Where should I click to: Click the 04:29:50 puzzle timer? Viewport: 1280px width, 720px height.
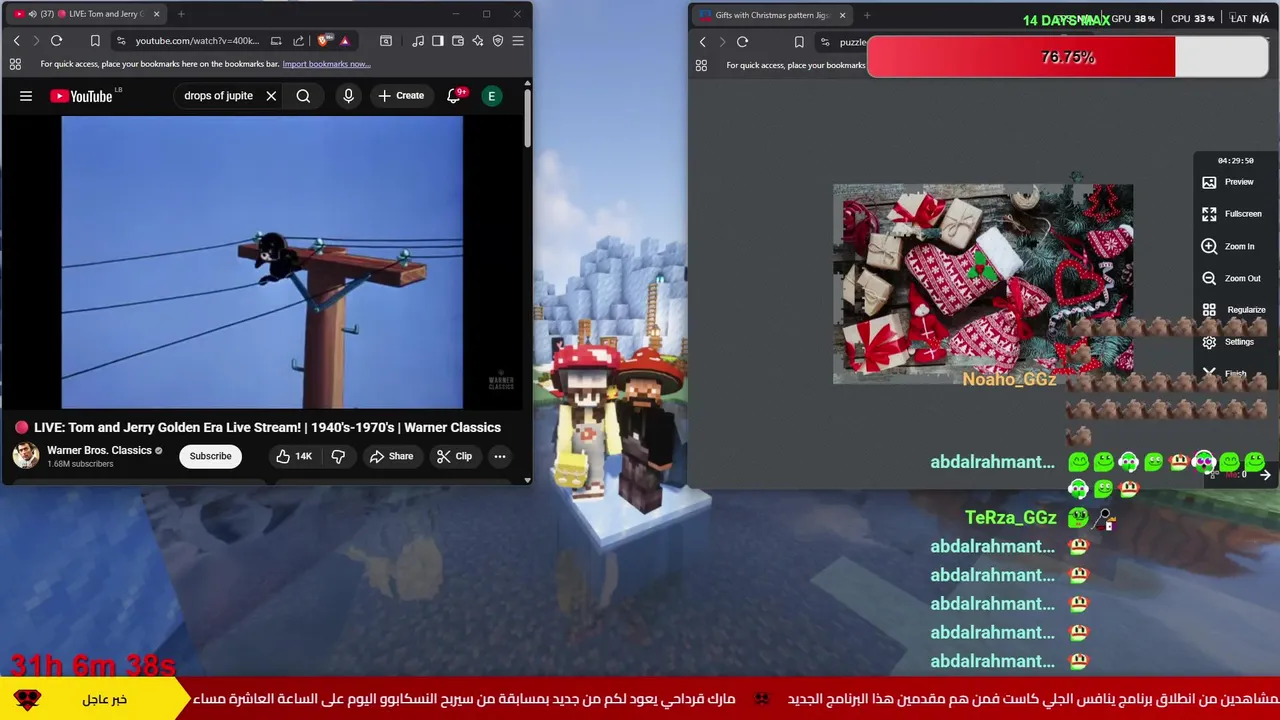pos(1235,161)
